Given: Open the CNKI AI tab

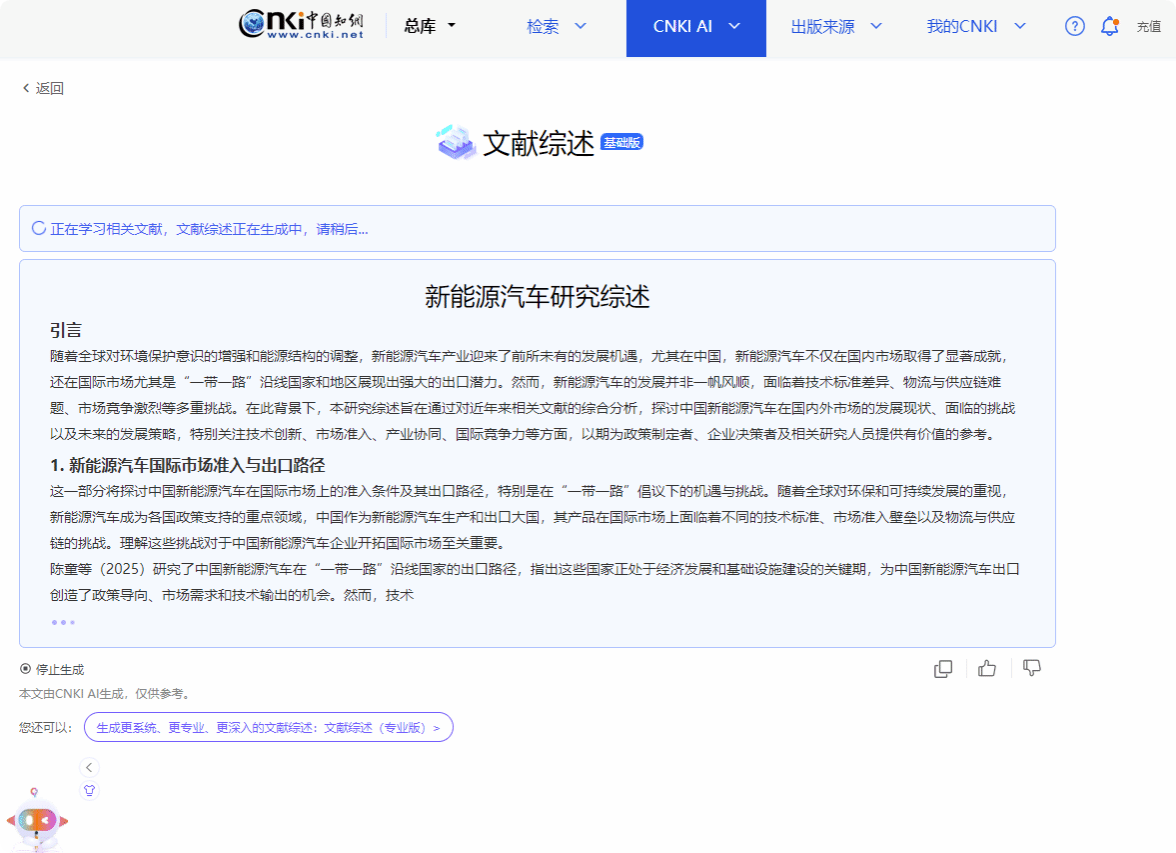Looking at the screenshot, I should click(696, 27).
